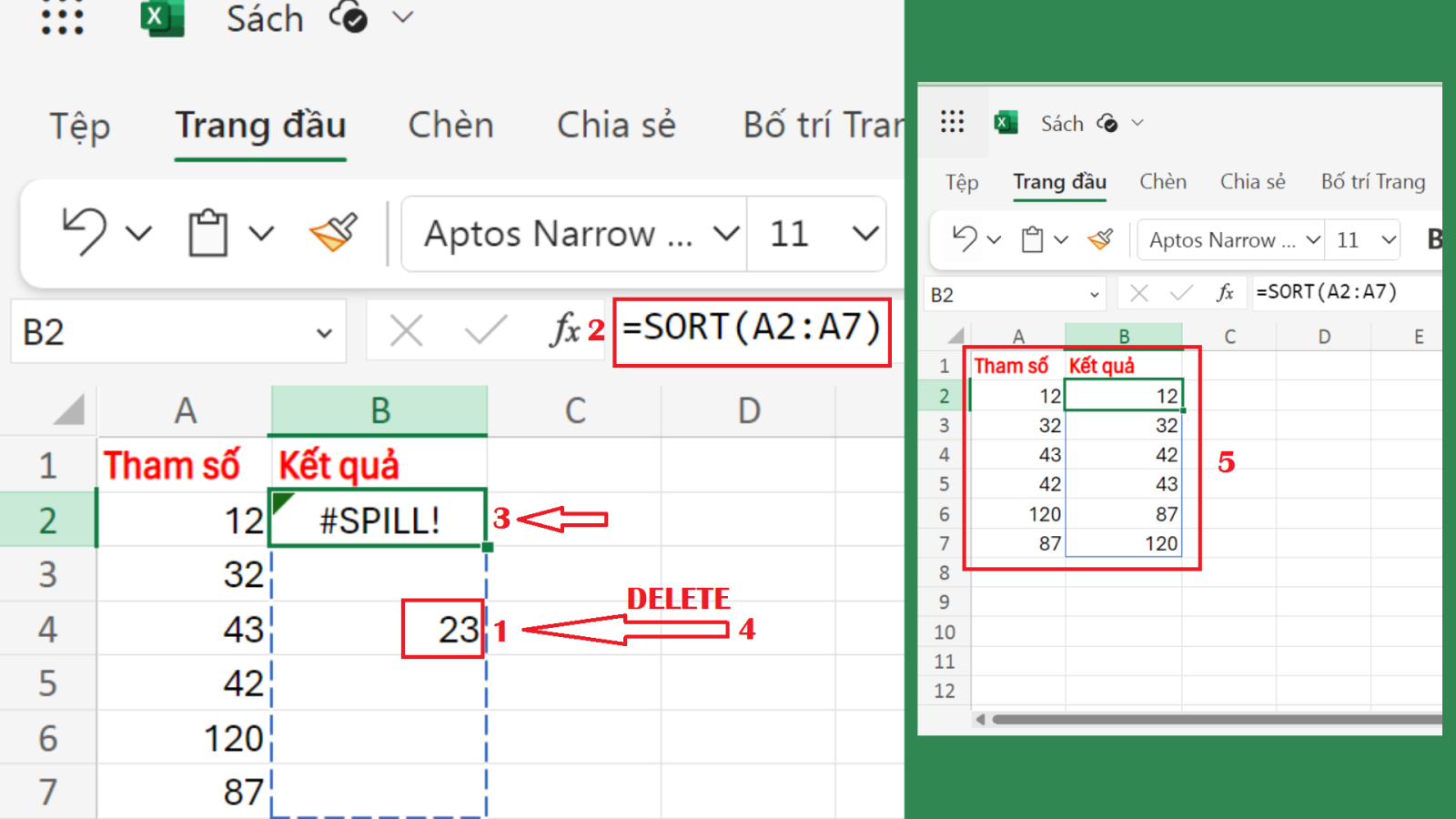Open app launcher grid in right window
The image size is (1456, 819).
point(952,122)
